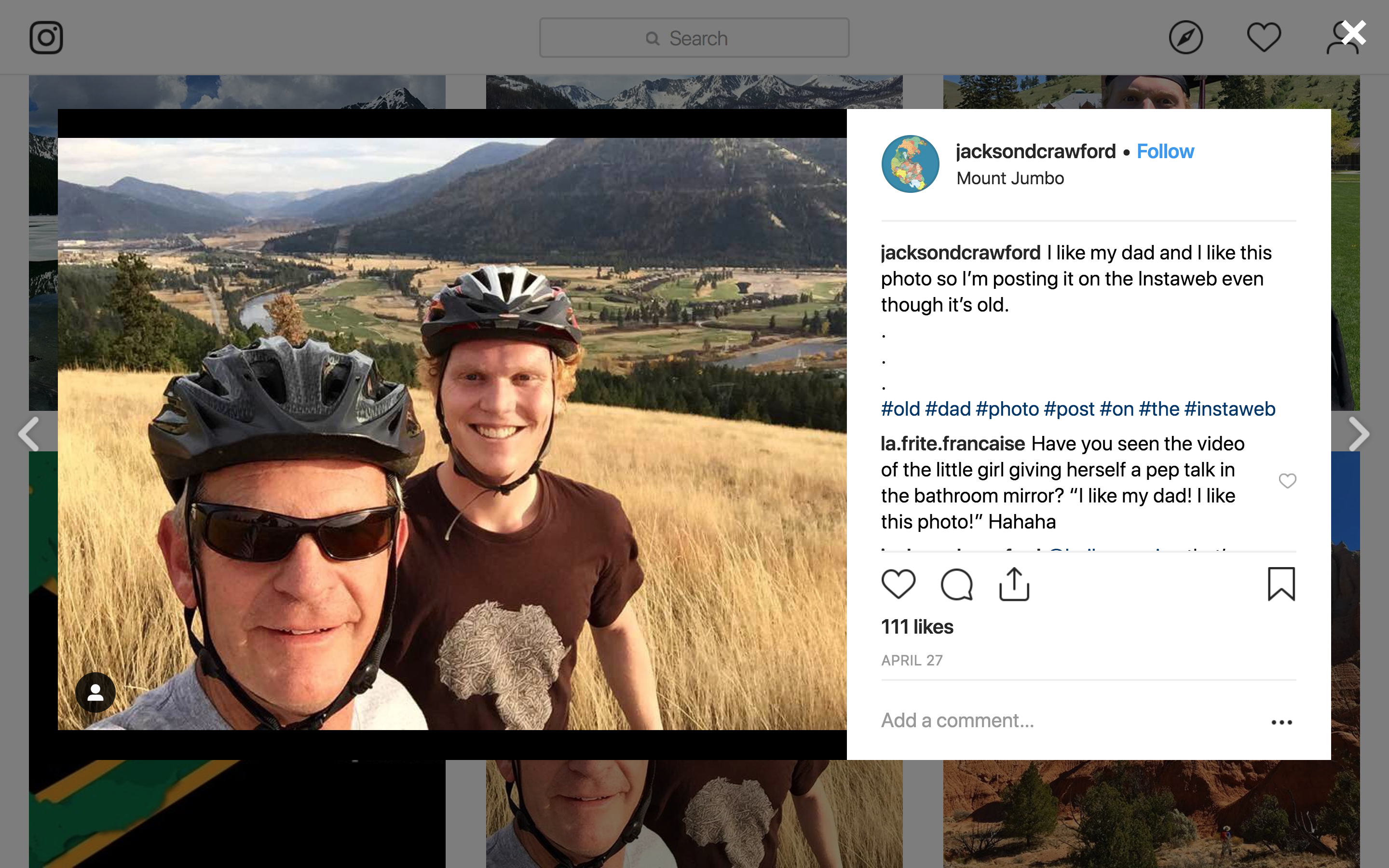Like the post with the heart icon
Viewport: 1389px width, 868px height.
898,584
